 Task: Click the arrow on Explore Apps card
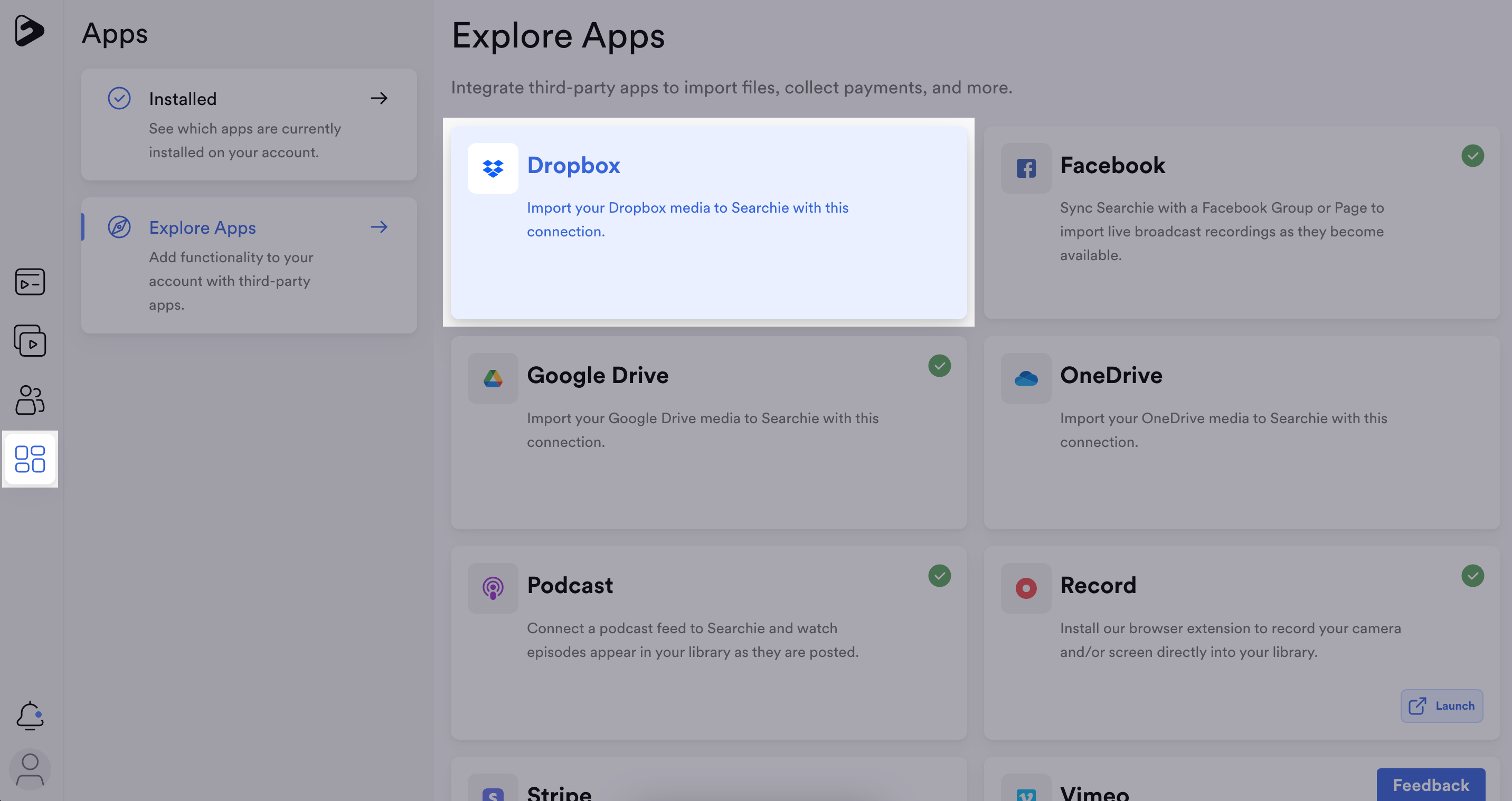click(379, 227)
